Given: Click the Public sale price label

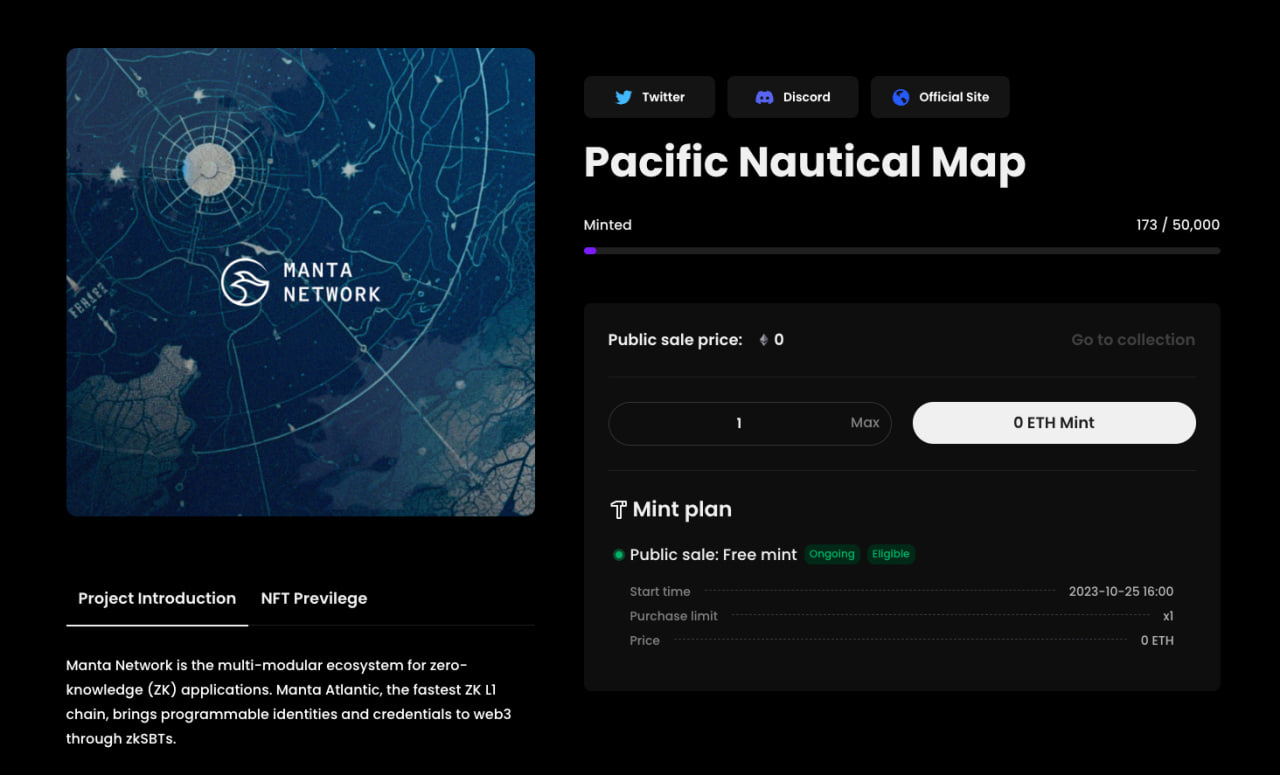Looking at the screenshot, I should click(675, 340).
